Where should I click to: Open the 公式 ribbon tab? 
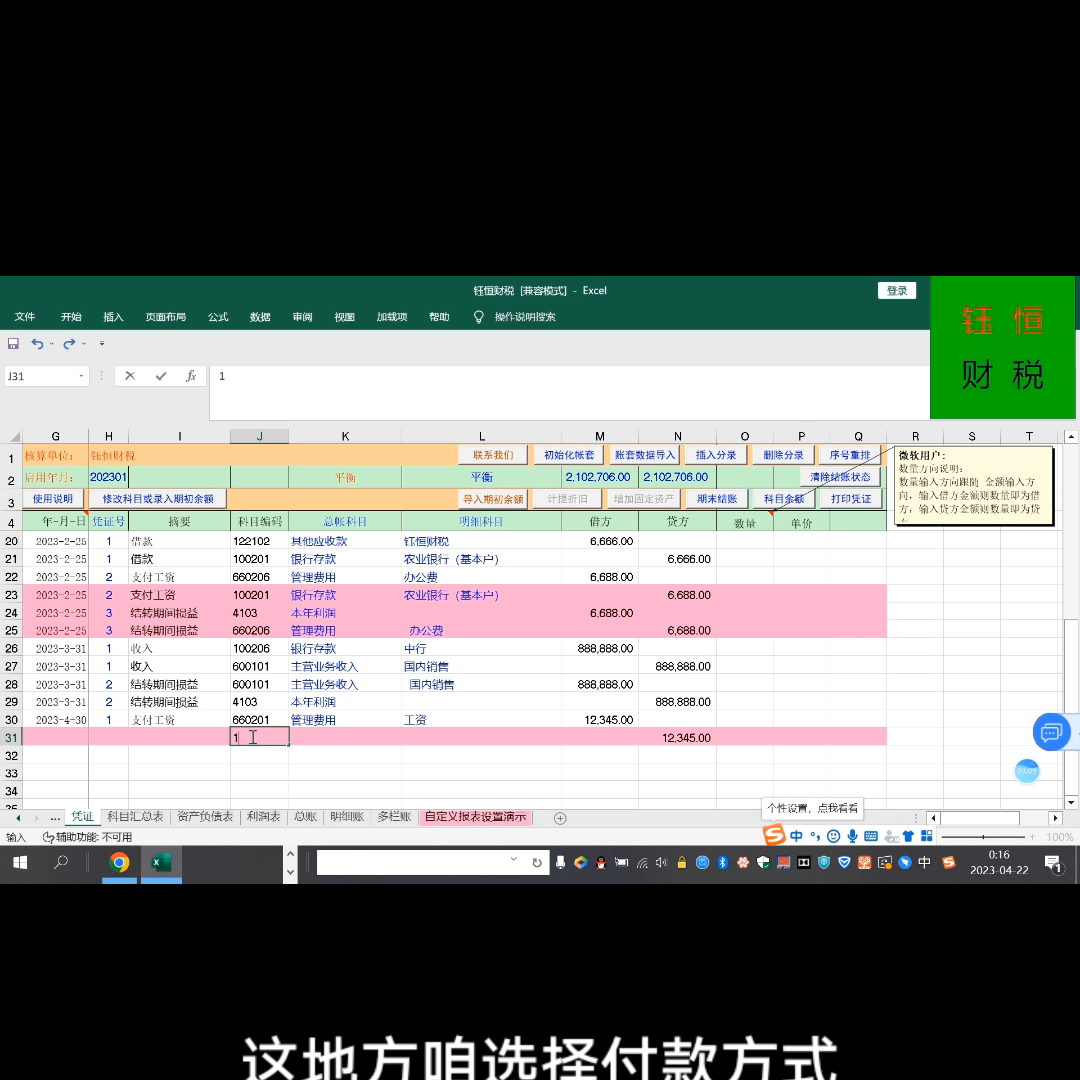click(218, 317)
